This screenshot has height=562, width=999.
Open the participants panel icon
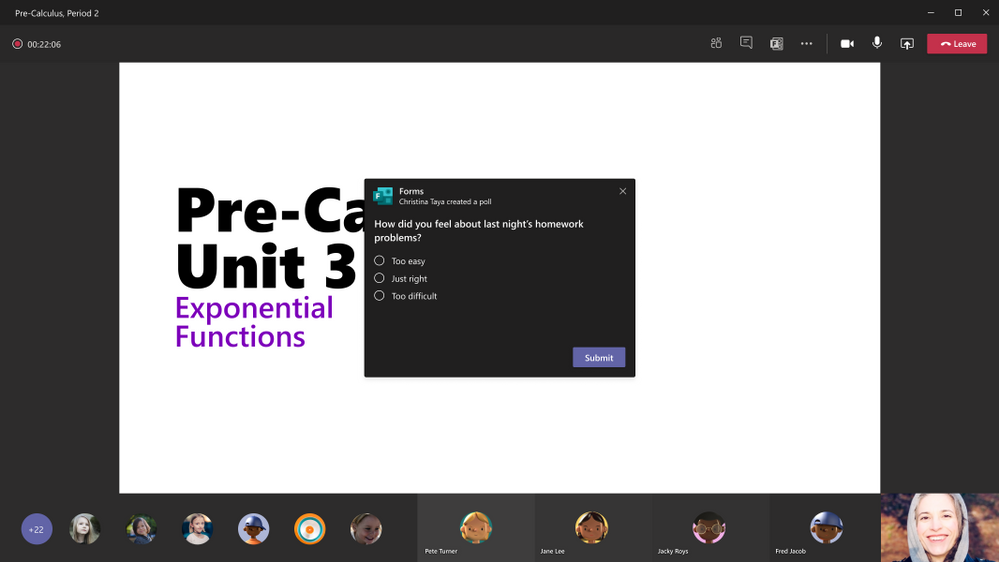point(716,43)
